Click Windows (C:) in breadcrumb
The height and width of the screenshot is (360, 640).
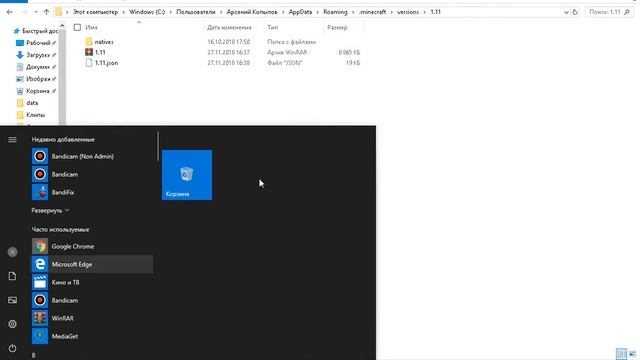(x=147, y=12)
